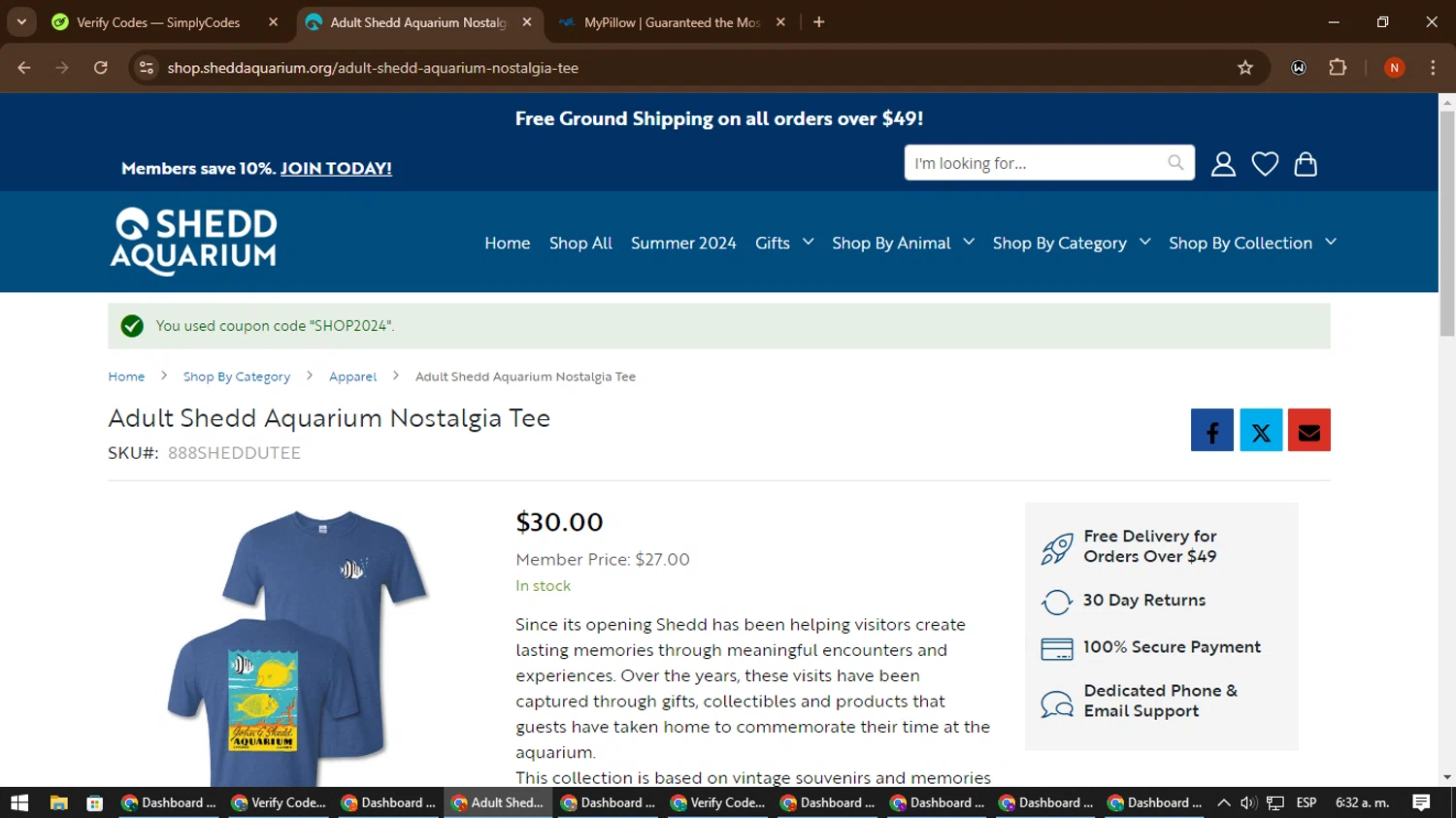The width and height of the screenshot is (1456, 818).
Task: Share product on Facebook
Action: [1212, 430]
